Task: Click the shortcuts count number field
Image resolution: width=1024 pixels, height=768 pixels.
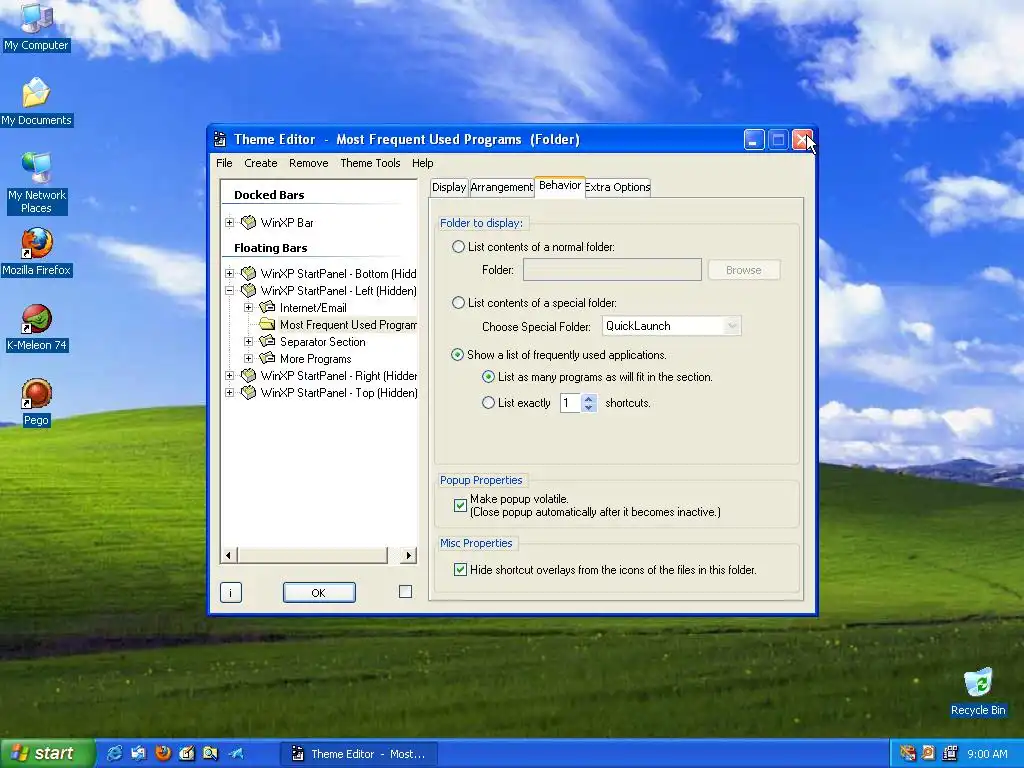Action: [570, 403]
